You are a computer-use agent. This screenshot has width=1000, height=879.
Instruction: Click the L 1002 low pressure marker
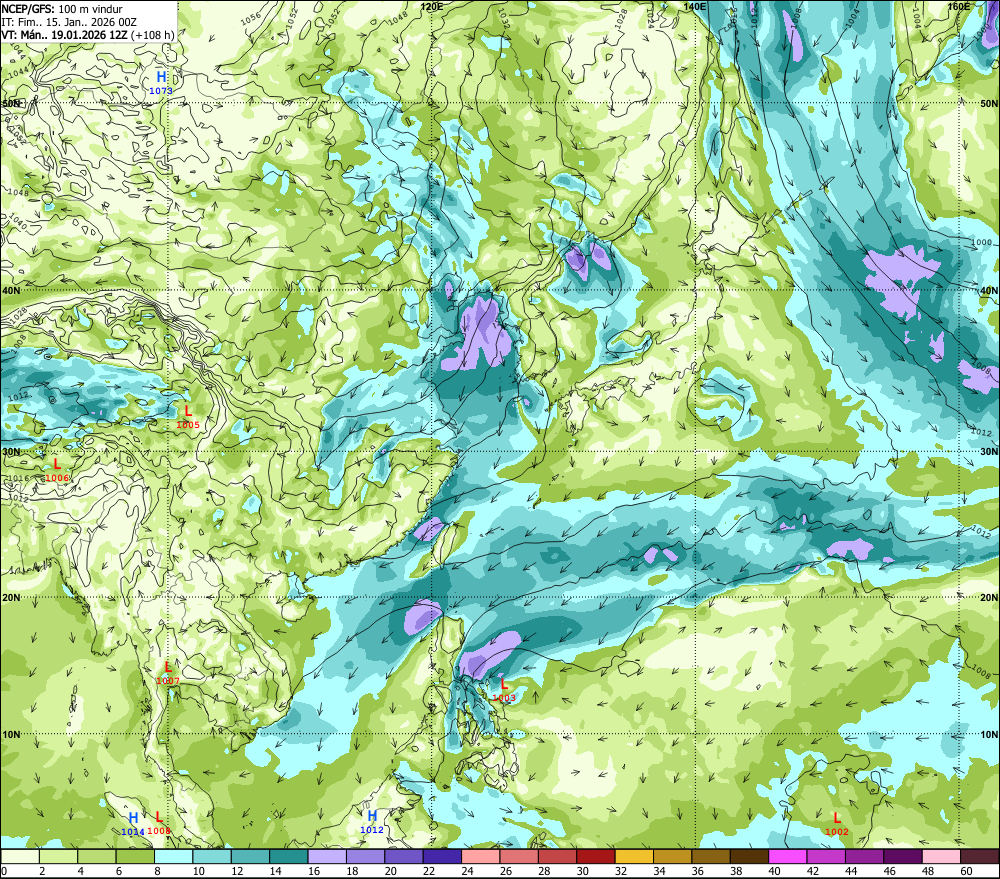(x=837, y=824)
